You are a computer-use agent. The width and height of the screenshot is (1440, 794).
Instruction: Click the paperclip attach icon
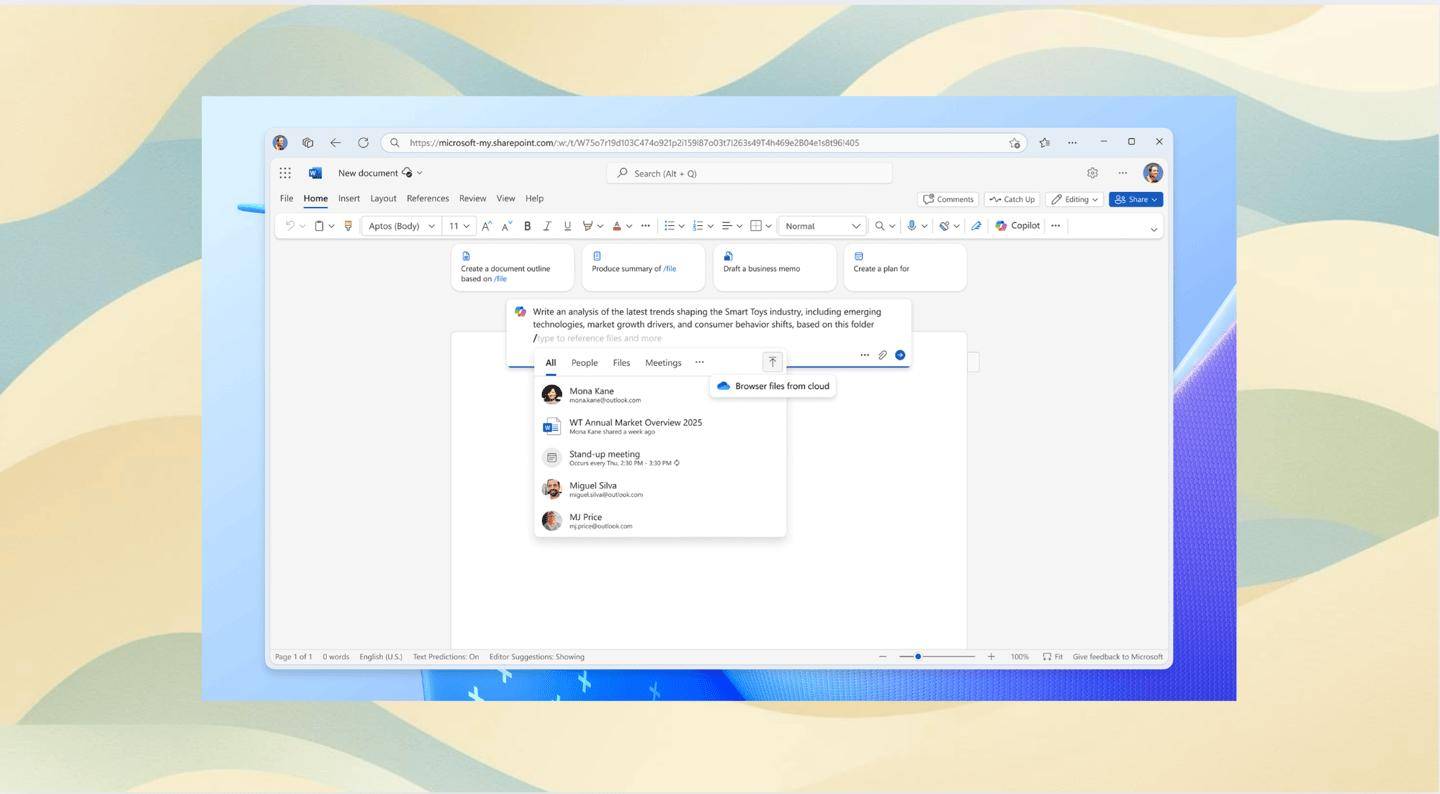coord(882,355)
